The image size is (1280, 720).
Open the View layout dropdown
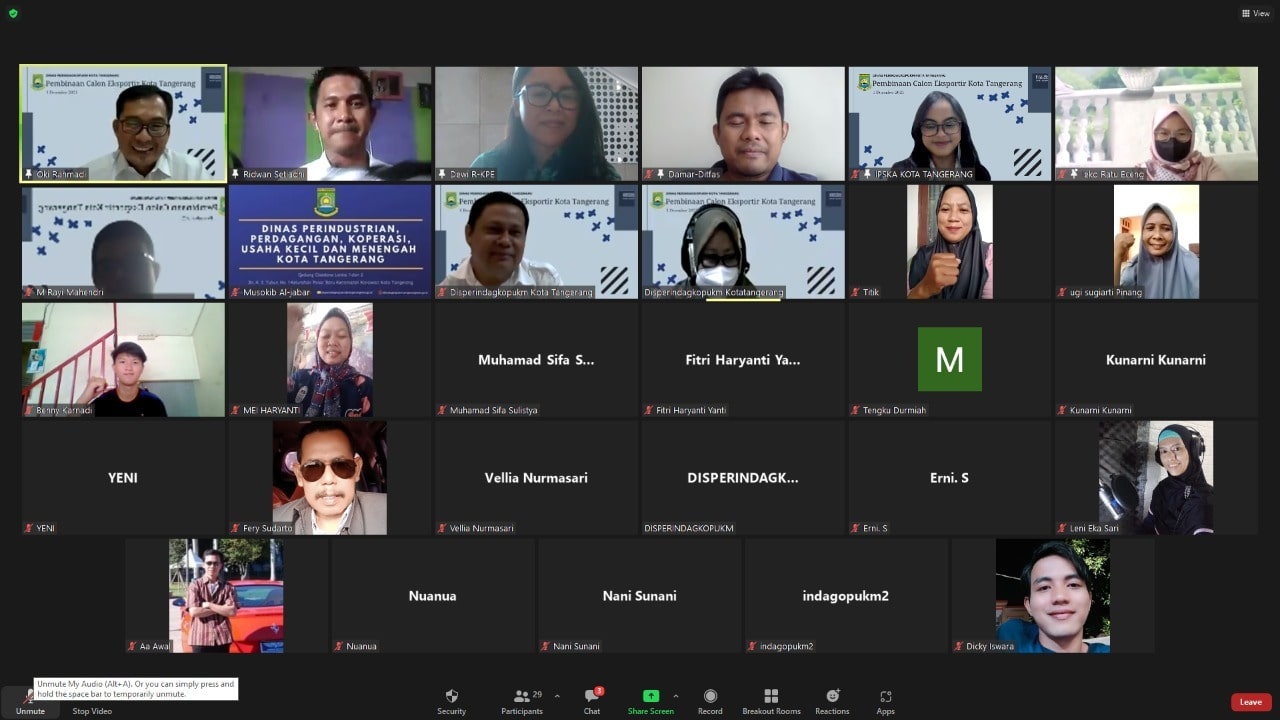tap(1258, 13)
